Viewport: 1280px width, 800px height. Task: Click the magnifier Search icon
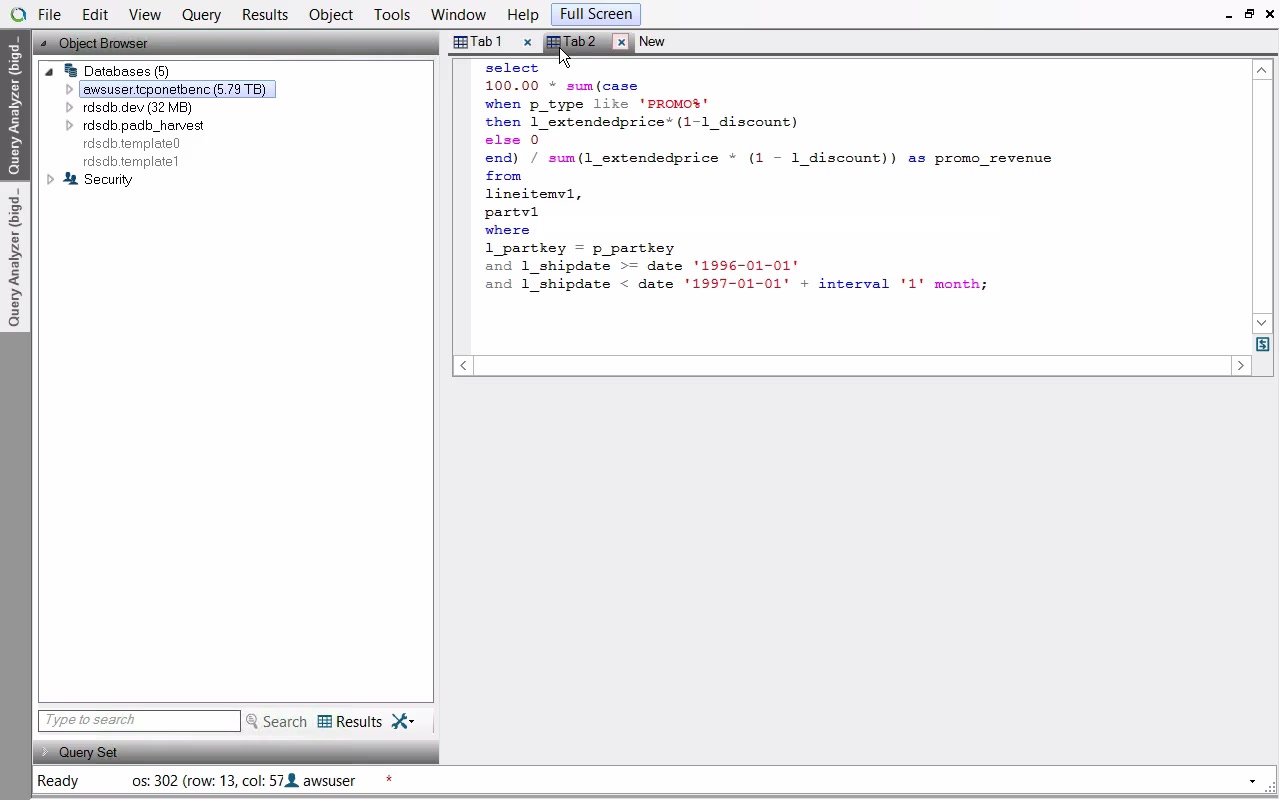coord(252,722)
